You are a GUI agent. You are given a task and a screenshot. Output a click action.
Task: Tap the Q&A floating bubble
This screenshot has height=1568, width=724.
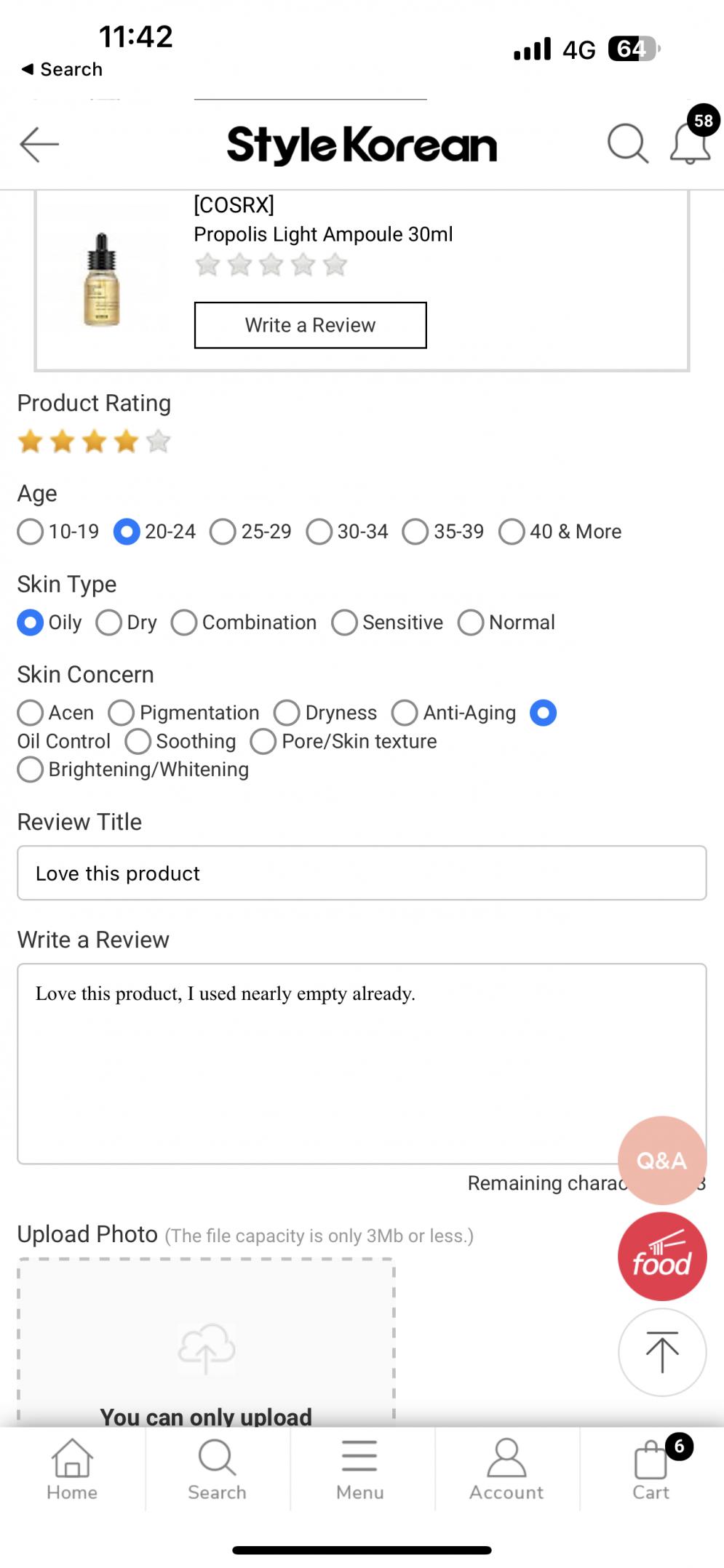point(661,1160)
